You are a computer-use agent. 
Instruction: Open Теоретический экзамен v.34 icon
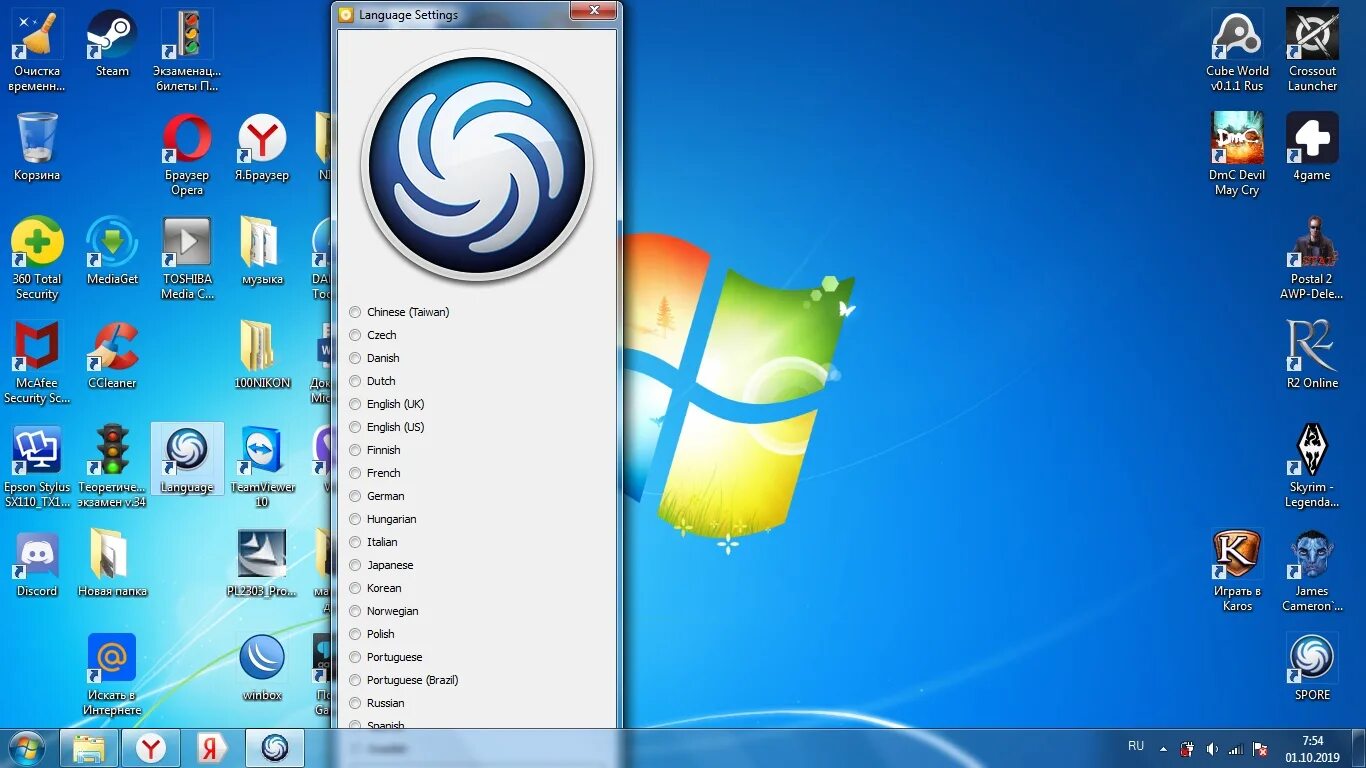point(112,466)
